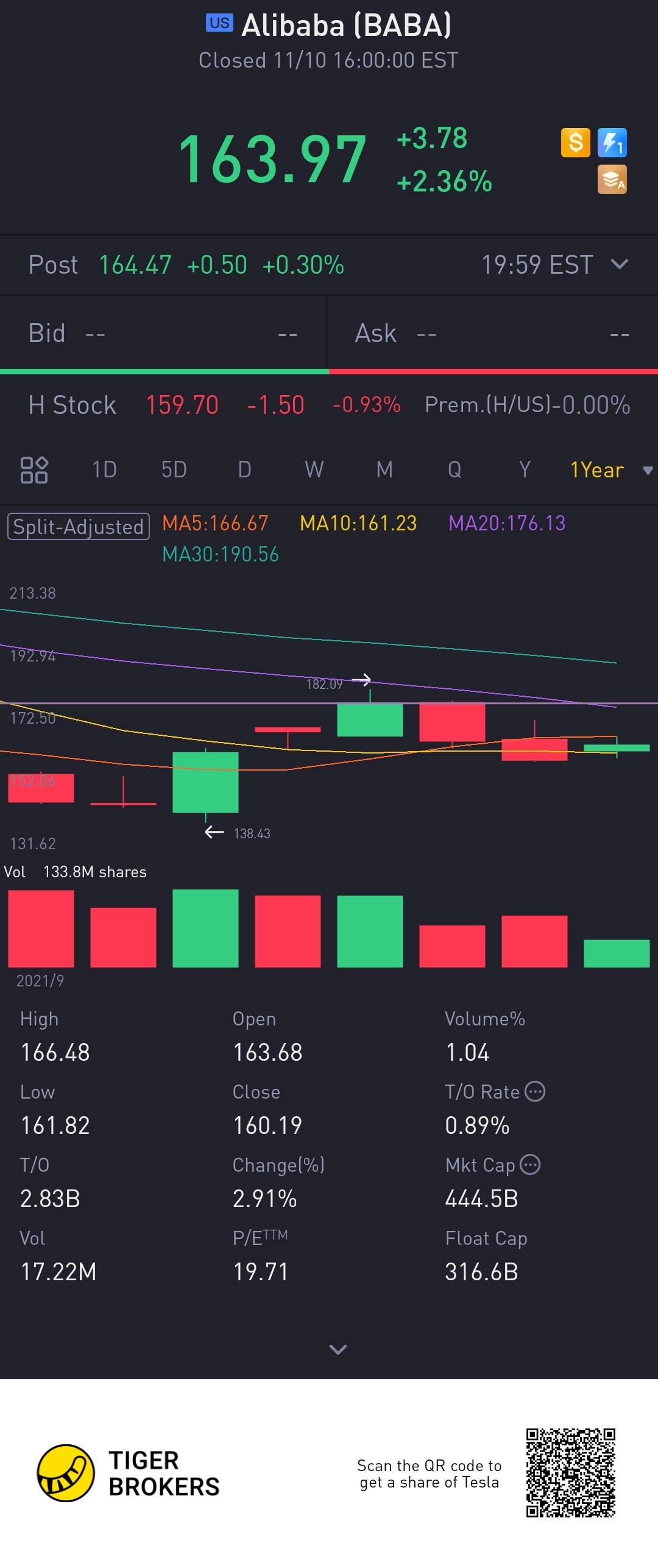Viewport: 658px width, 1568px height.
Task: Select the 138.43 low green candle
Action: pos(205,783)
